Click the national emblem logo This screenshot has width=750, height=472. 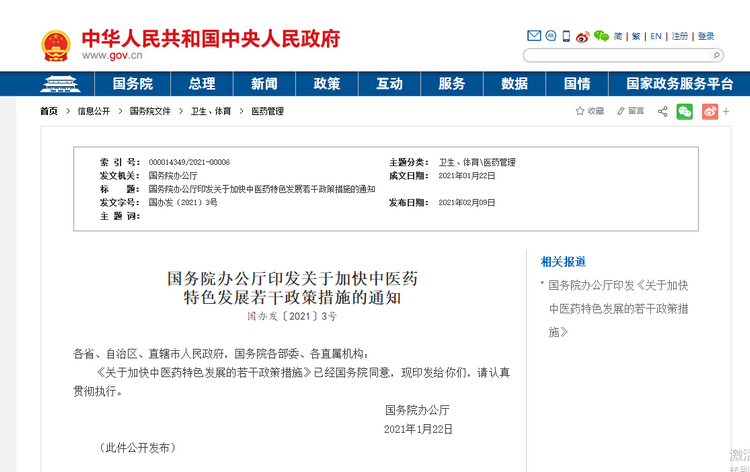tap(56, 45)
